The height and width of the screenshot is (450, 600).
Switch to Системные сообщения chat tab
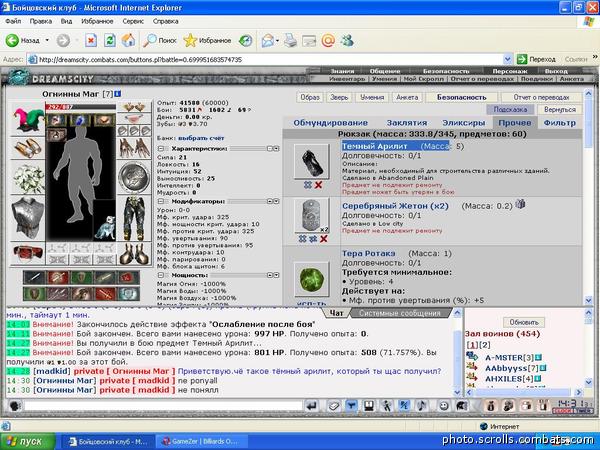point(400,313)
